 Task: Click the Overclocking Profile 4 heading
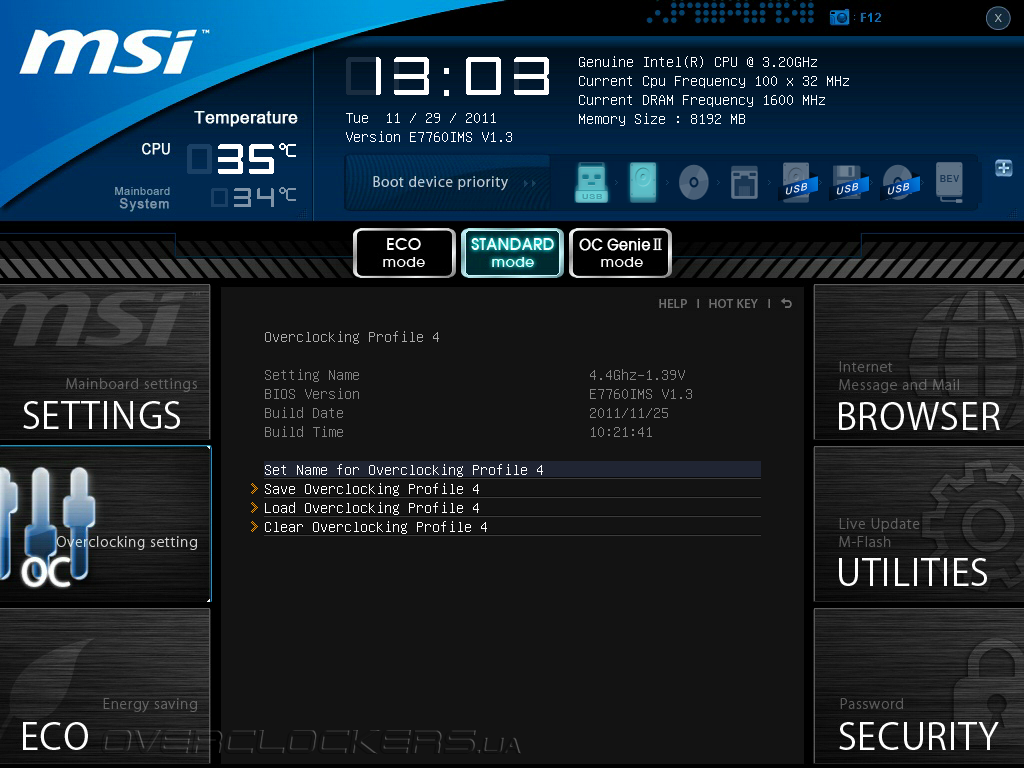(x=351, y=337)
